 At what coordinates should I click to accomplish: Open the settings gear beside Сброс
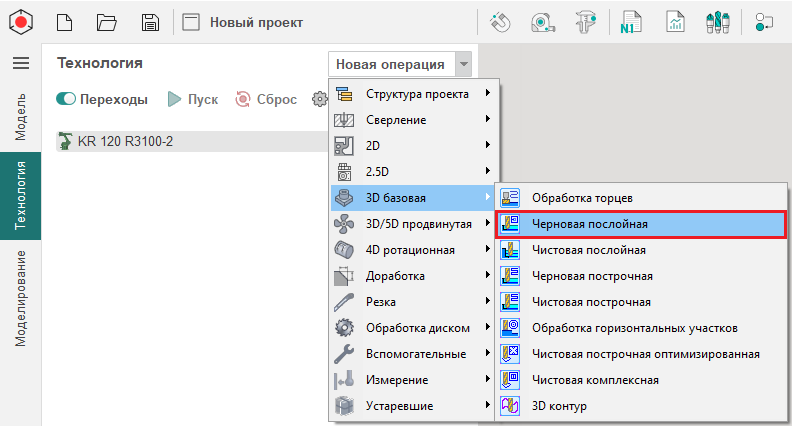(319, 99)
